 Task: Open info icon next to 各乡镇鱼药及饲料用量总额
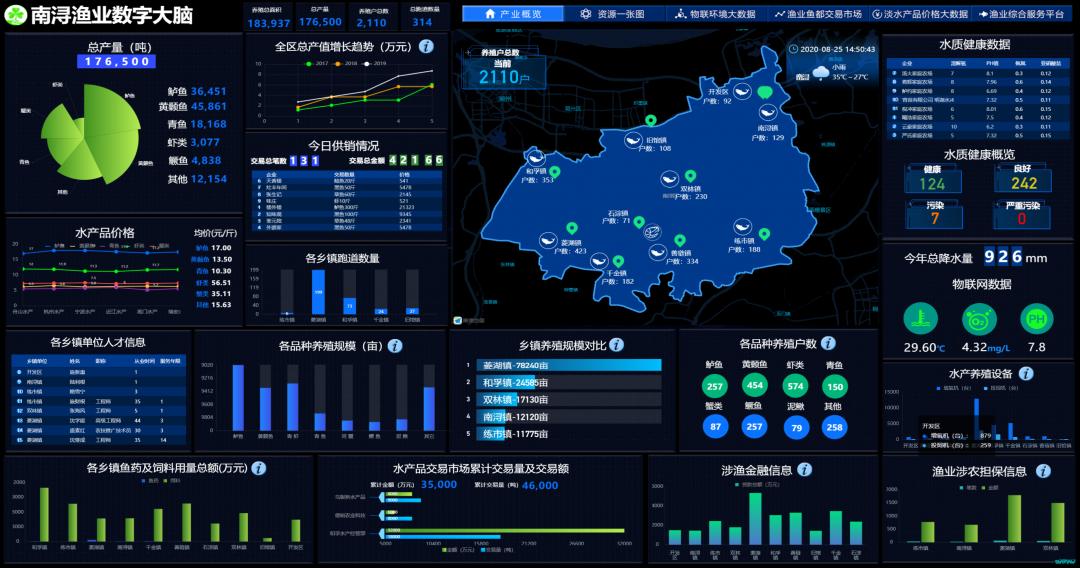point(258,468)
